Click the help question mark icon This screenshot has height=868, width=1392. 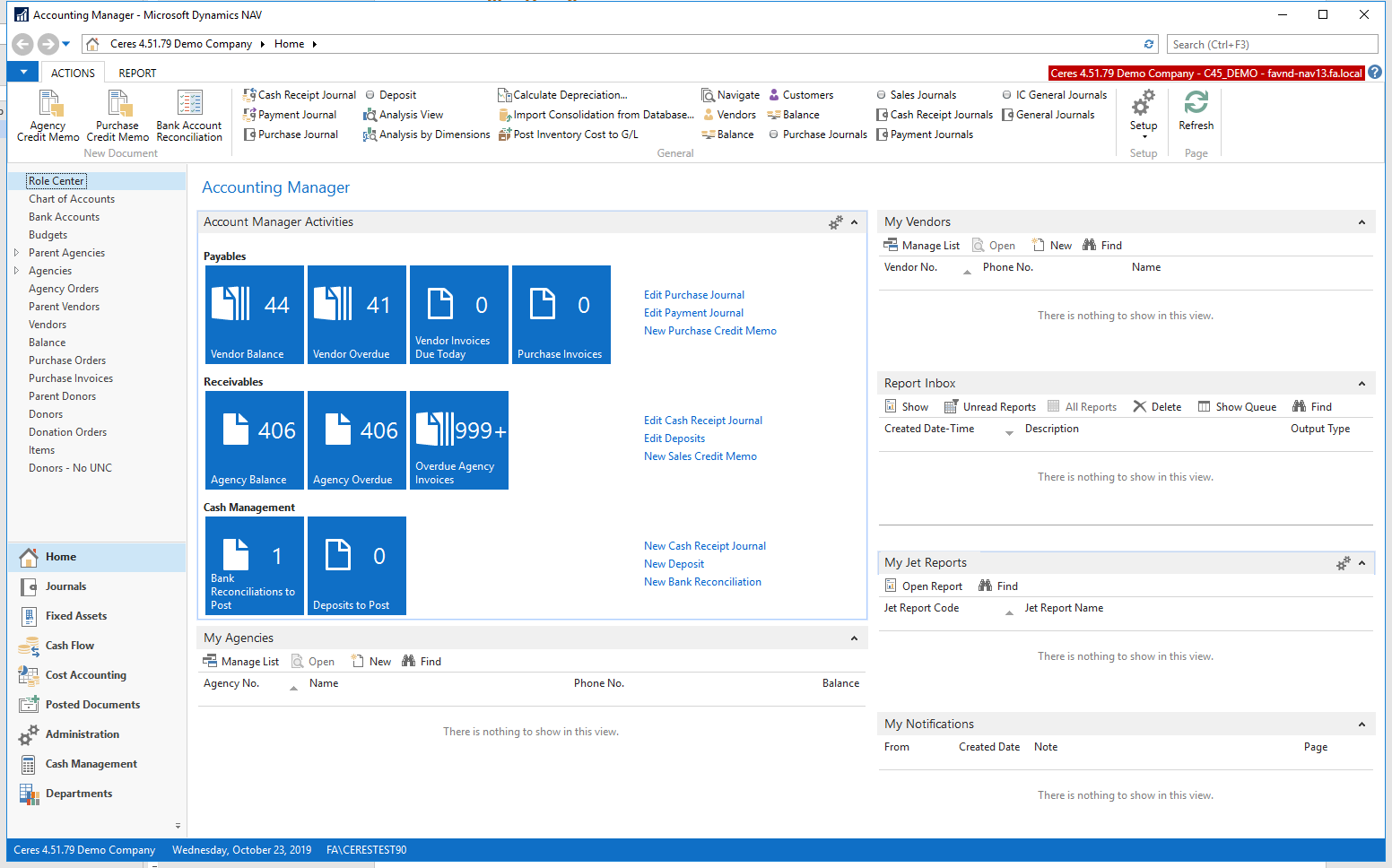click(1375, 73)
